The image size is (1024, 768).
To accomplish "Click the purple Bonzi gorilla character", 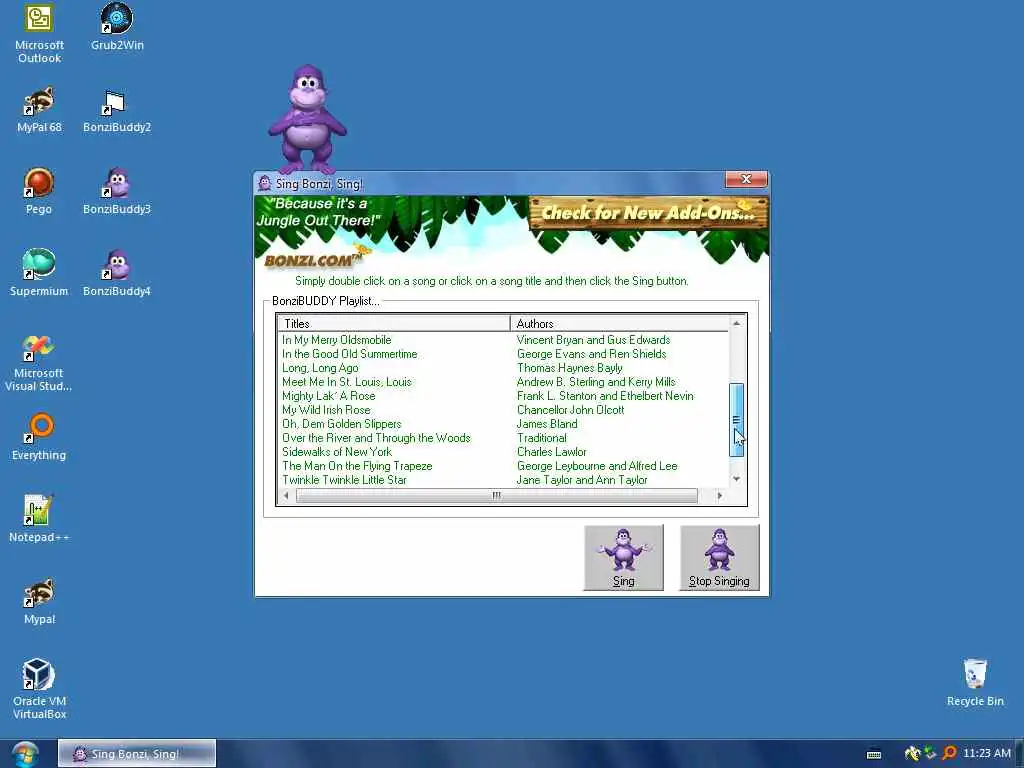I will point(307,119).
